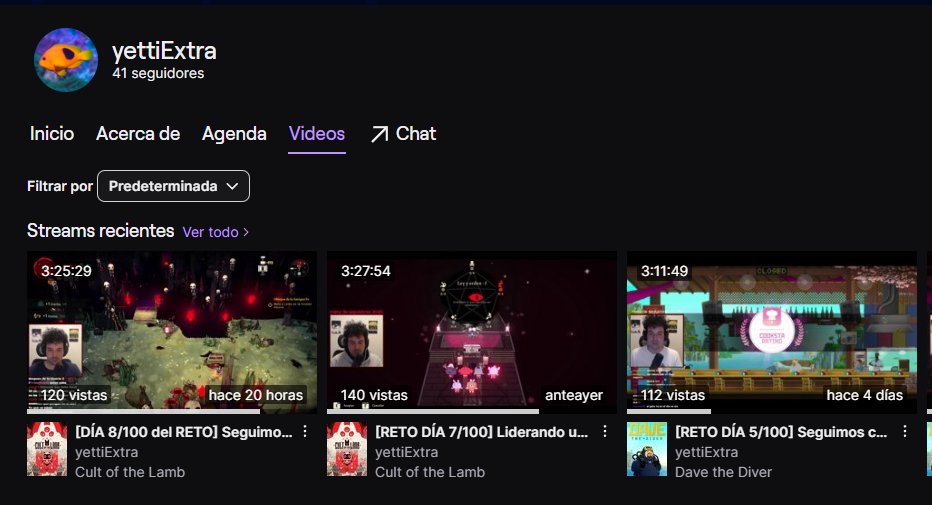Click the 140 vistas label
932x505 pixels.
(x=374, y=395)
